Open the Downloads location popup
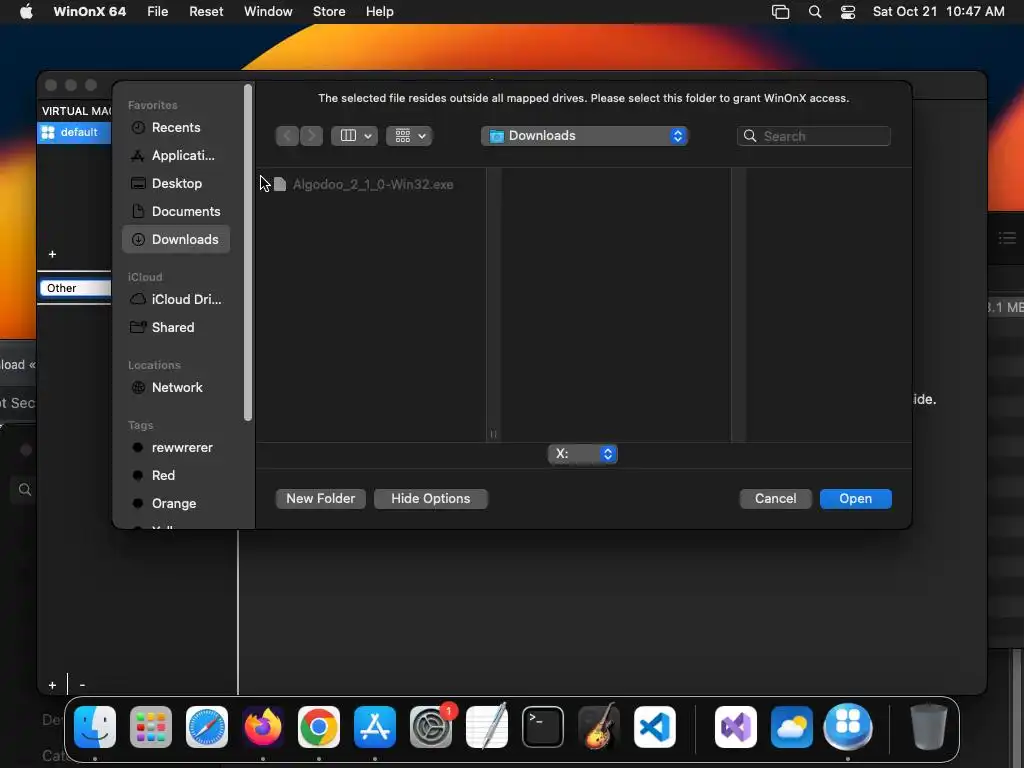The height and width of the screenshot is (768, 1024). (584, 136)
